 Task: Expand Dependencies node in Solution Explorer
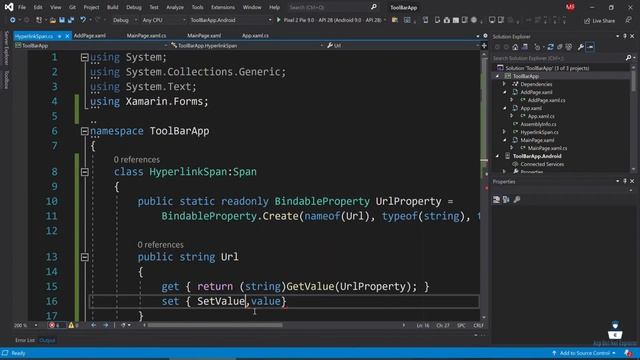pyautogui.click(x=504, y=84)
